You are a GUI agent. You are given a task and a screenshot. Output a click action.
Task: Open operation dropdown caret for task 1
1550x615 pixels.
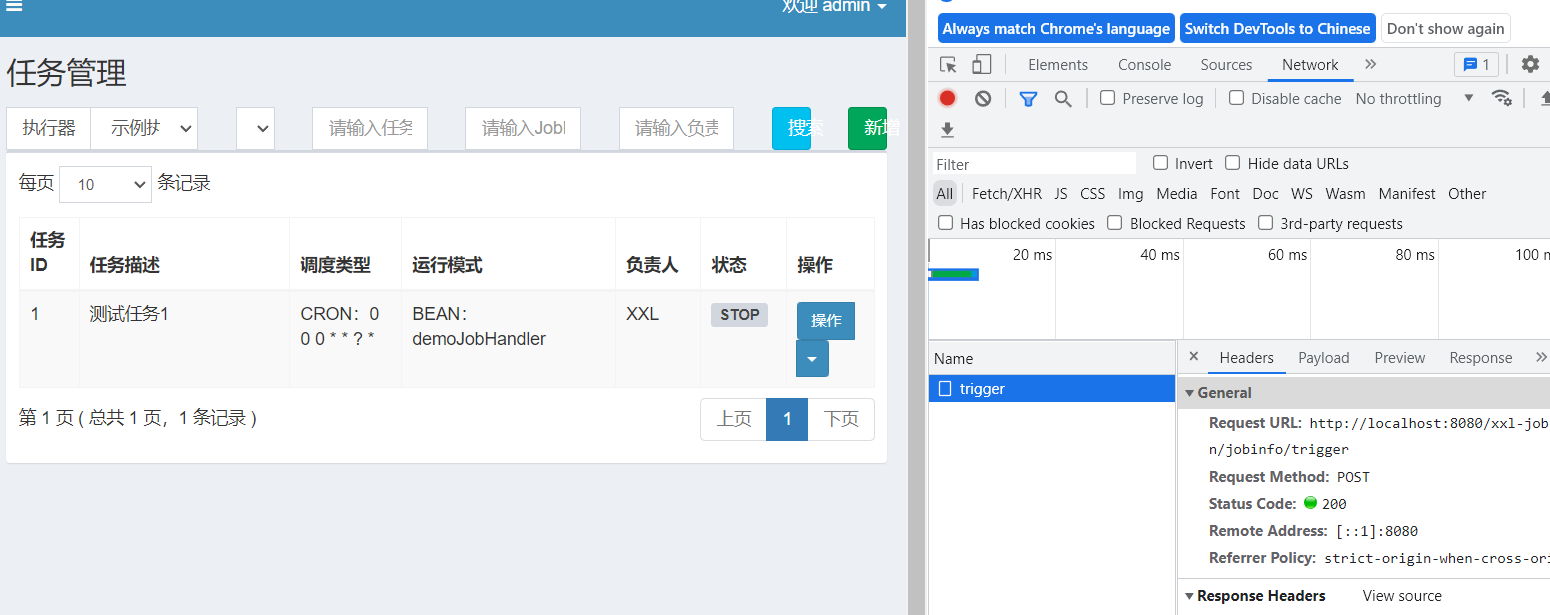[812, 359]
